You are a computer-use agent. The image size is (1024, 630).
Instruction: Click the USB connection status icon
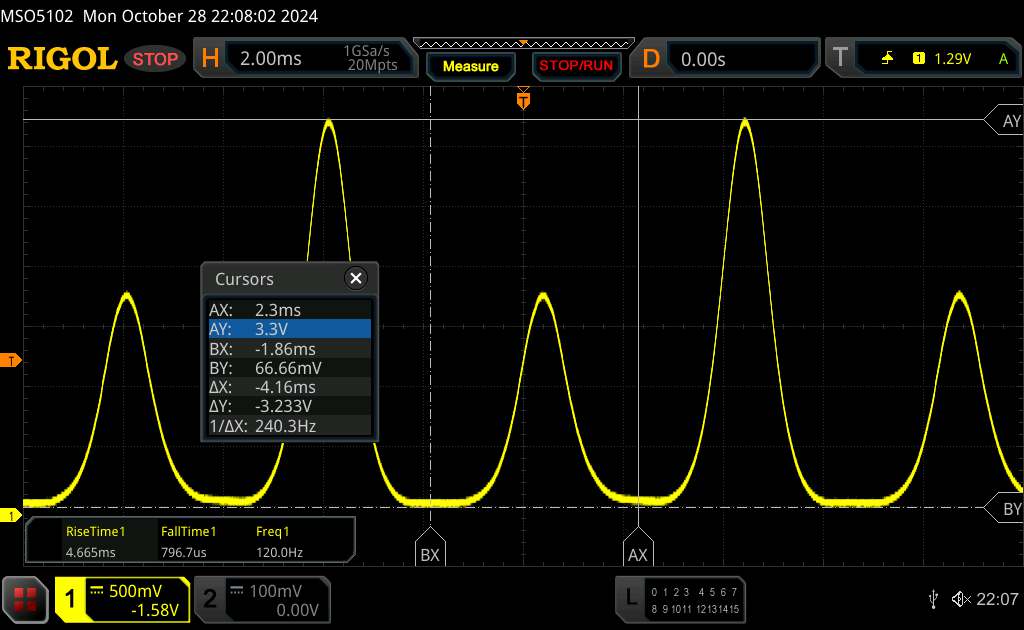[x=934, y=598]
